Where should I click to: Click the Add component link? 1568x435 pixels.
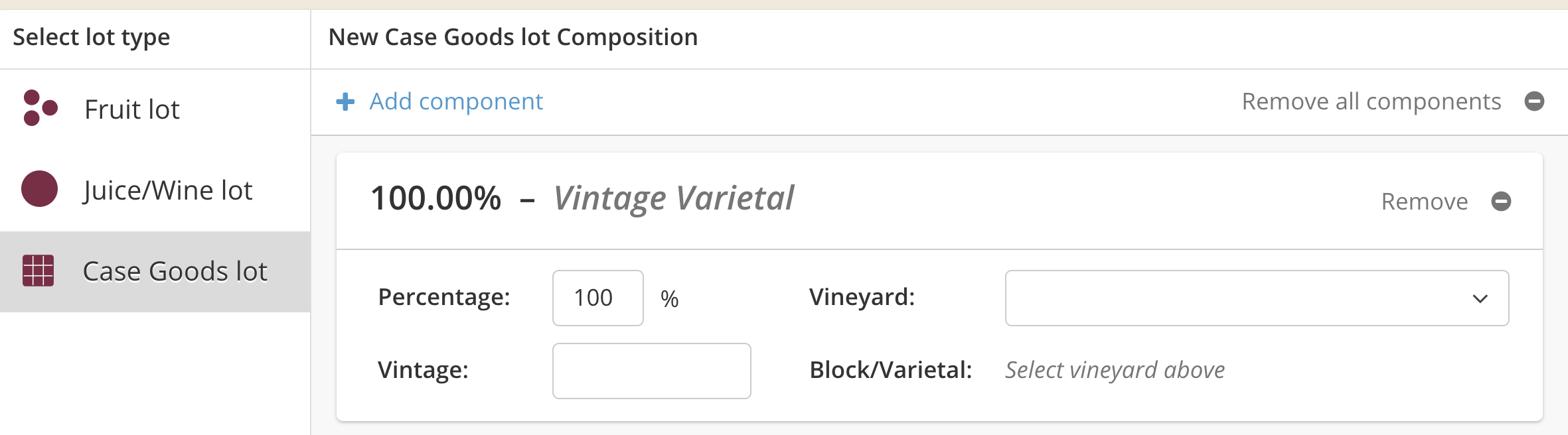456,101
